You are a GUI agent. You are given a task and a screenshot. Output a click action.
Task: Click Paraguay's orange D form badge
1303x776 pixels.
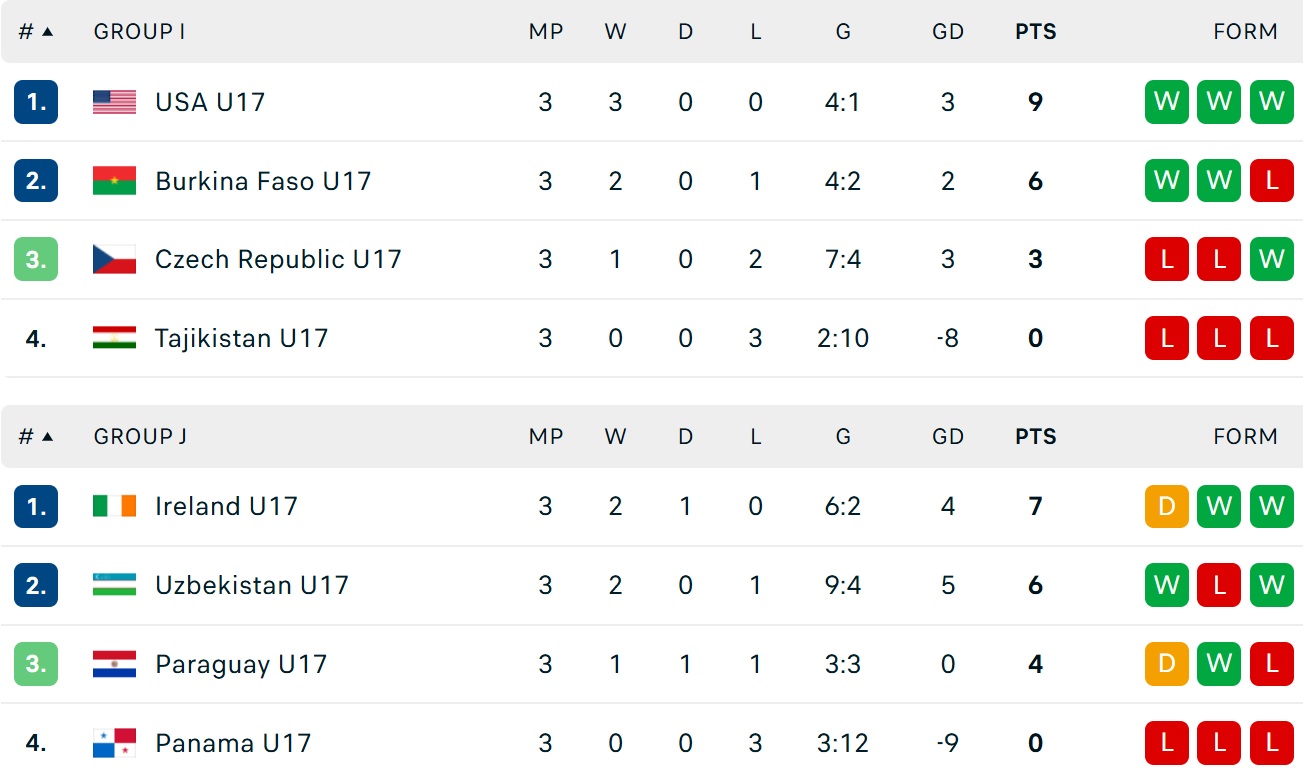tap(1166, 664)
